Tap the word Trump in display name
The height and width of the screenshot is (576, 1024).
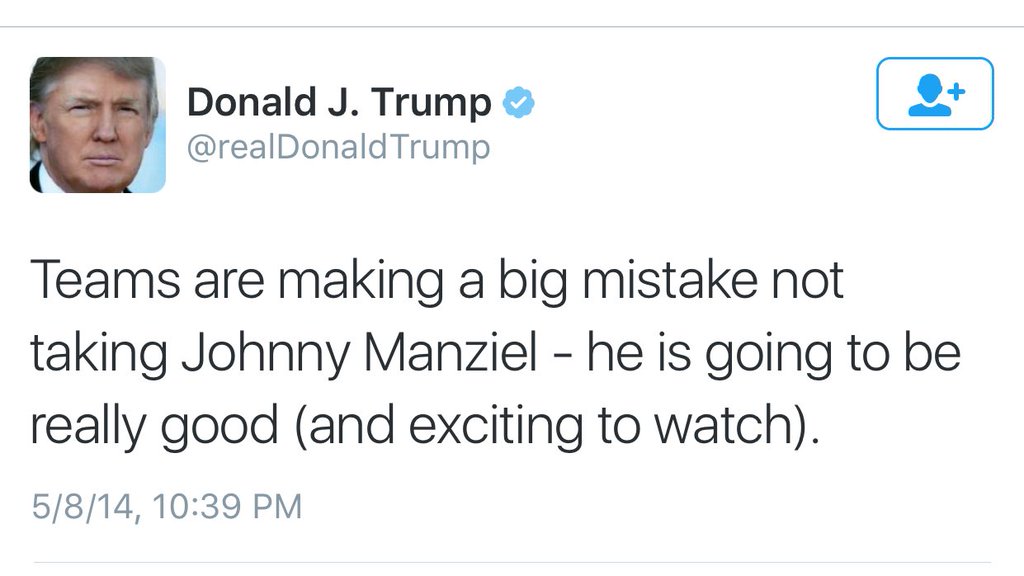pyautogui.click(x=431, y=103)
